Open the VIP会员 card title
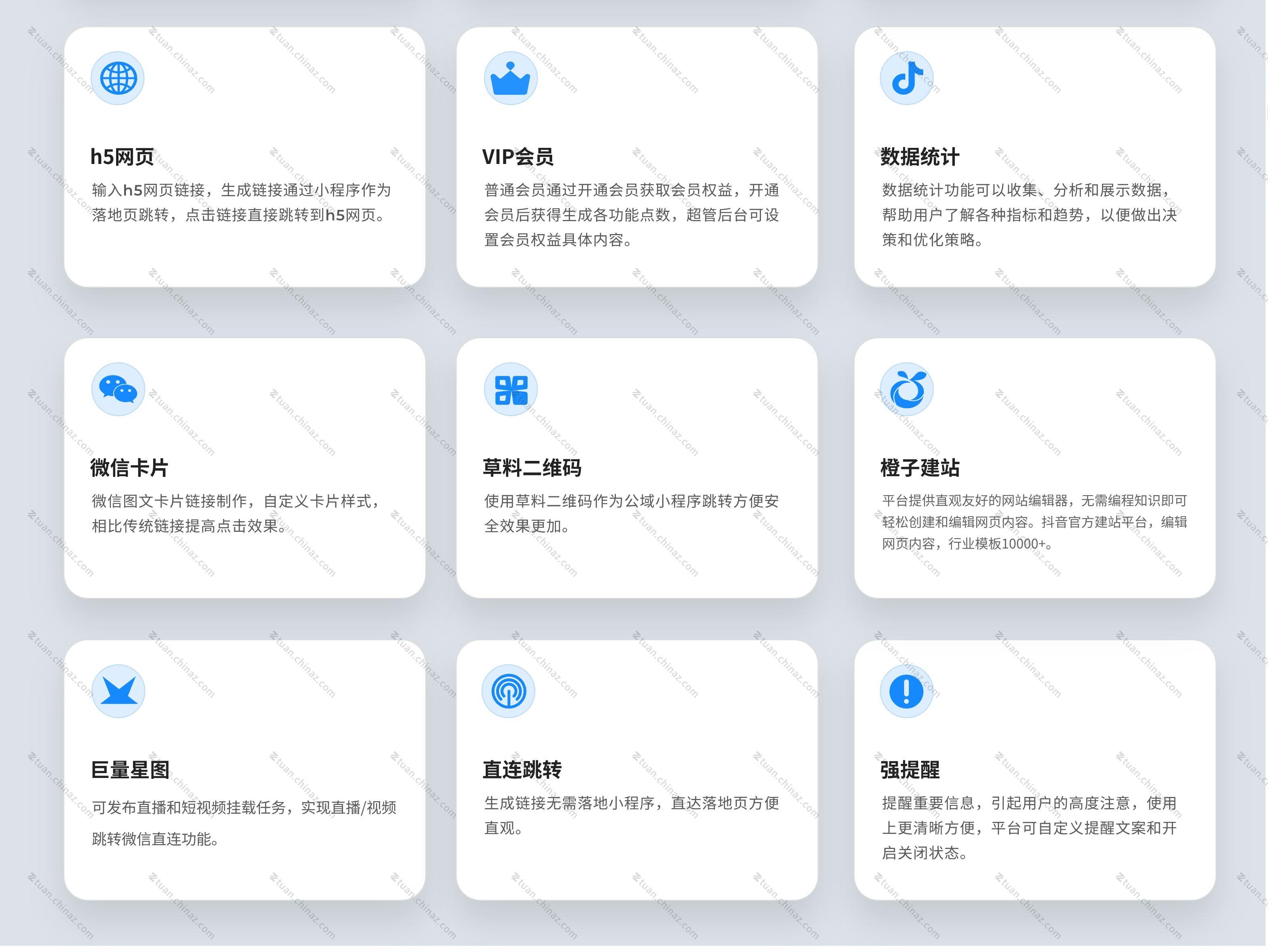Viewport: 1268px width, 952px height. pyautogui.click(x=518, y=156)
